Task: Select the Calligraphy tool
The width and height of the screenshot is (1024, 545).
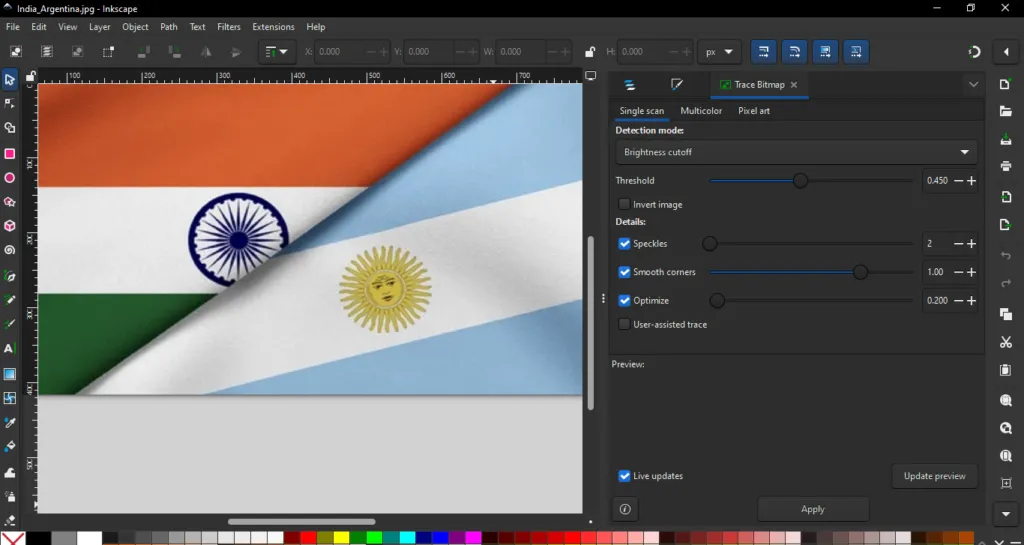Action: click(x=9, y=324)
